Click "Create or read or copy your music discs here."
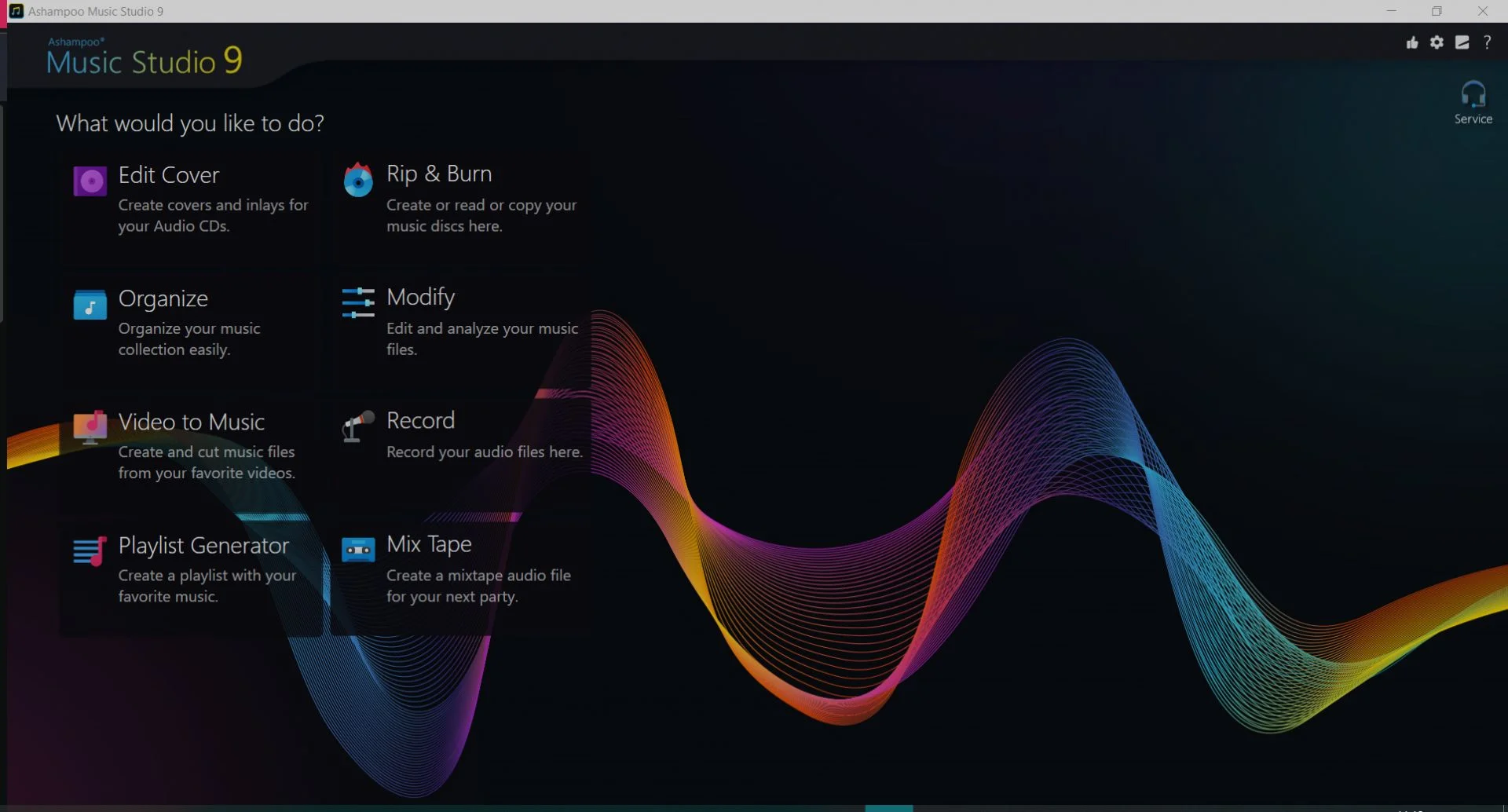This screenshot has width=1508, height=812. coord(481,215)
